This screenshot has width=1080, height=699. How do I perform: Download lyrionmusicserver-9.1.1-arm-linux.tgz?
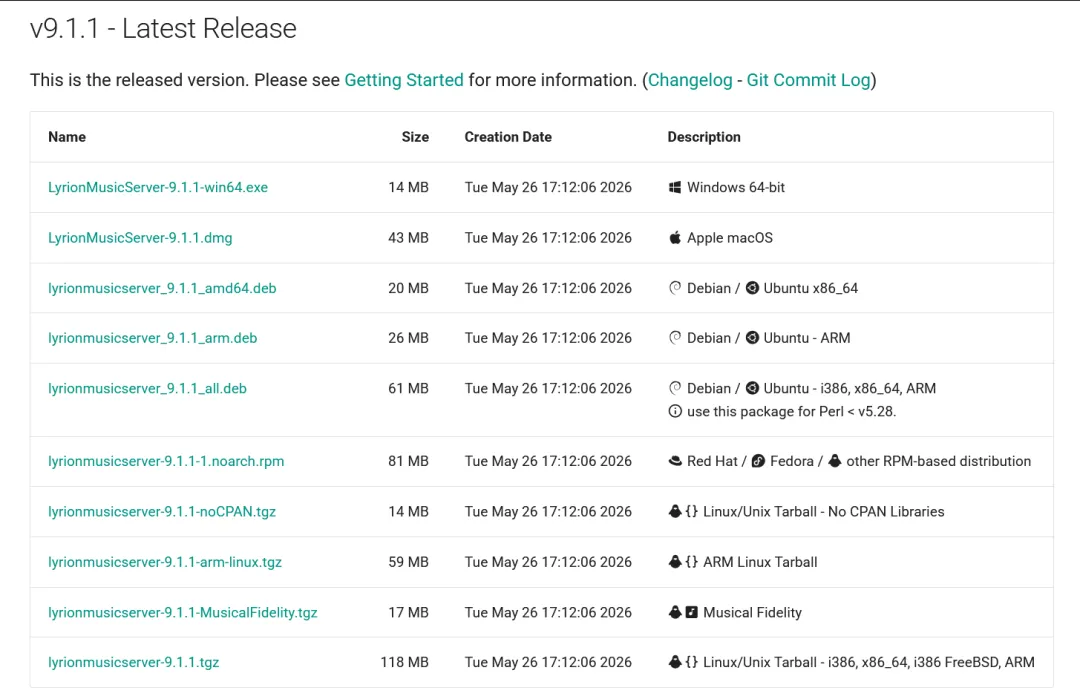tap(165, 562)
